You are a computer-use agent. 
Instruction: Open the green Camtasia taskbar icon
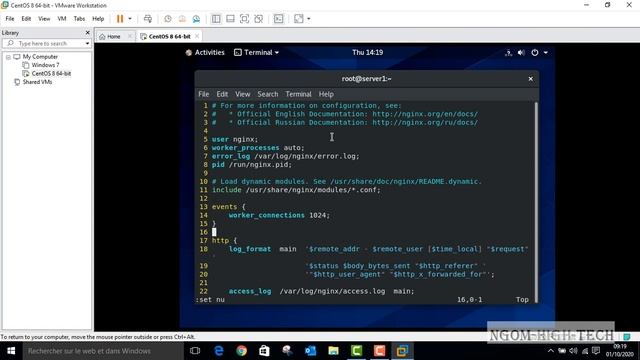(x=356, y=351)
